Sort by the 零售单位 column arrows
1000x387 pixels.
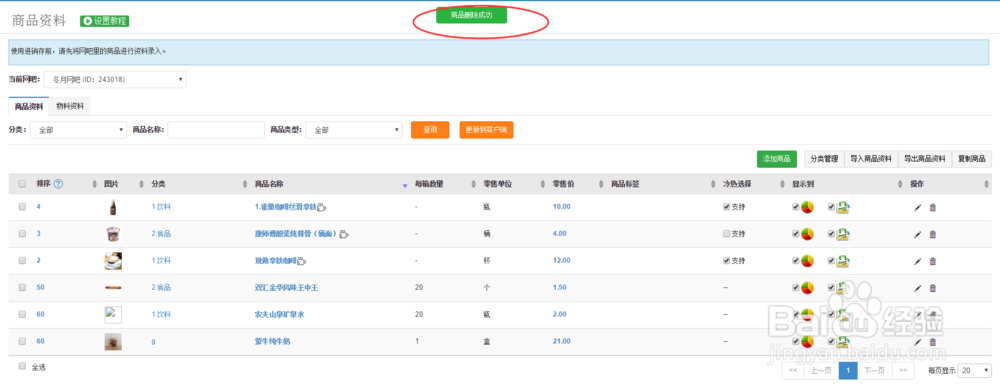coord(542,184)
